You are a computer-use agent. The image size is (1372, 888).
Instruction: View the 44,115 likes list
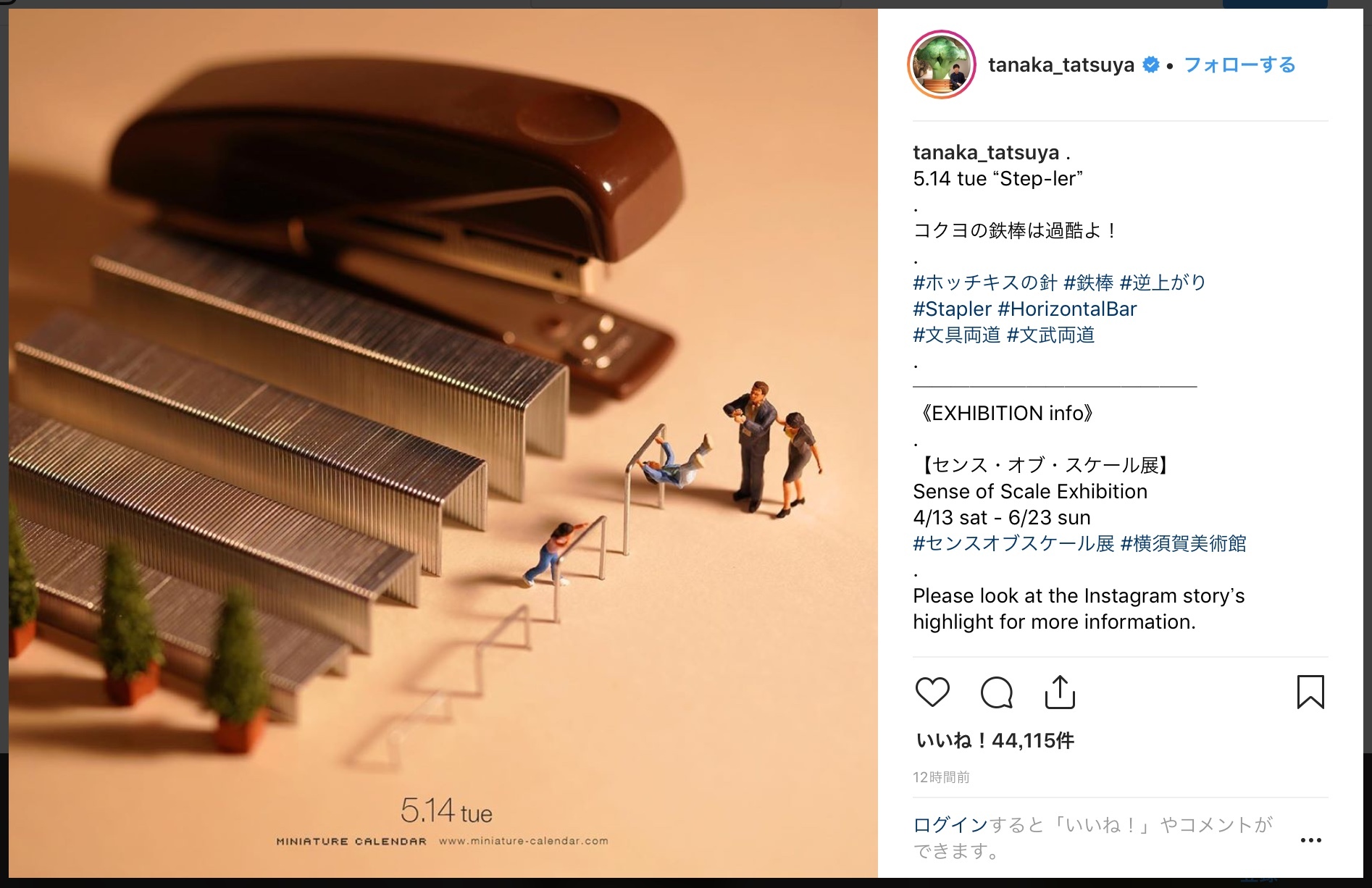pos(995,740)
